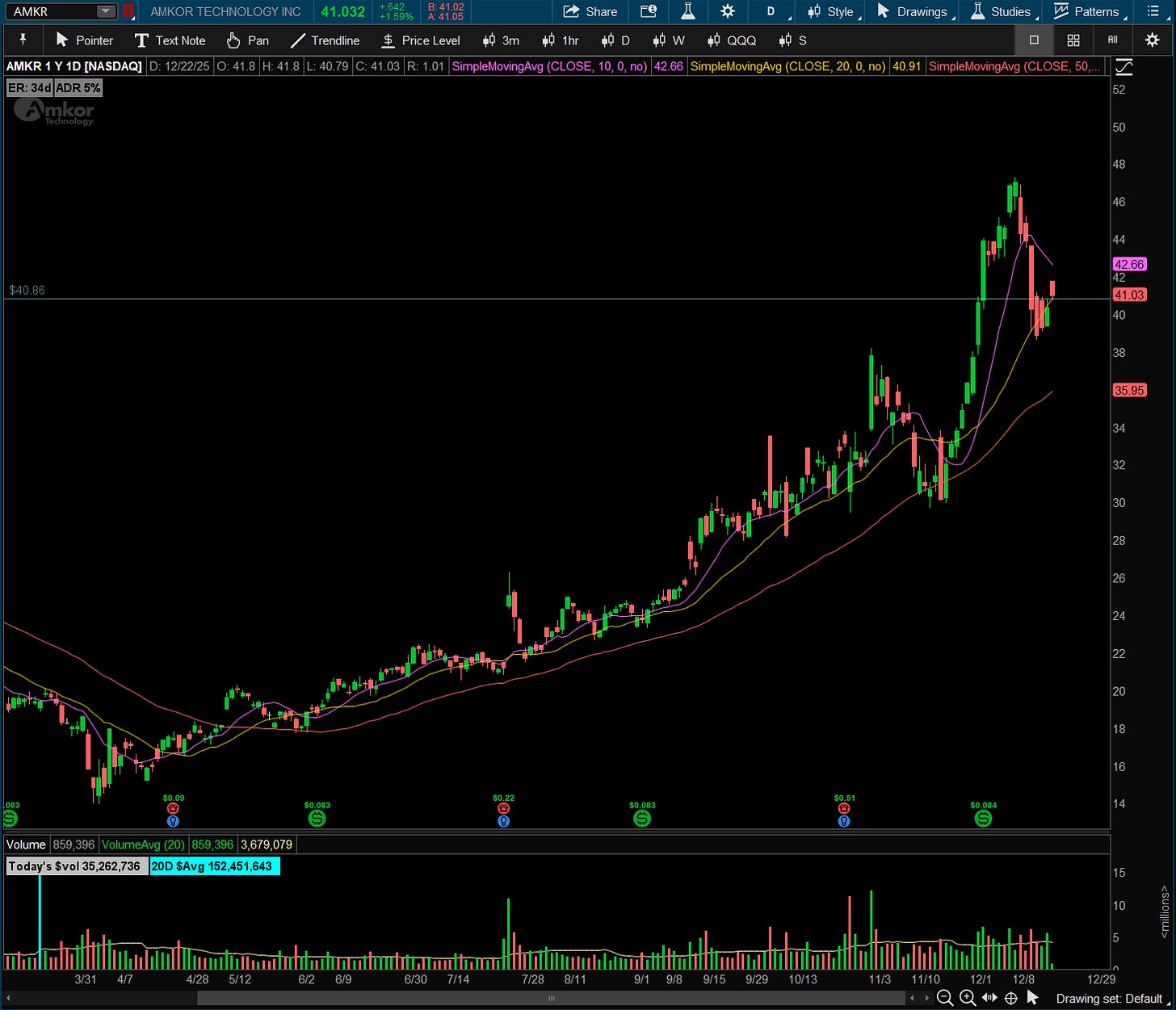Select single chart layout icon
The height and width of the screenshot is (1010, 1176).
1034,40
